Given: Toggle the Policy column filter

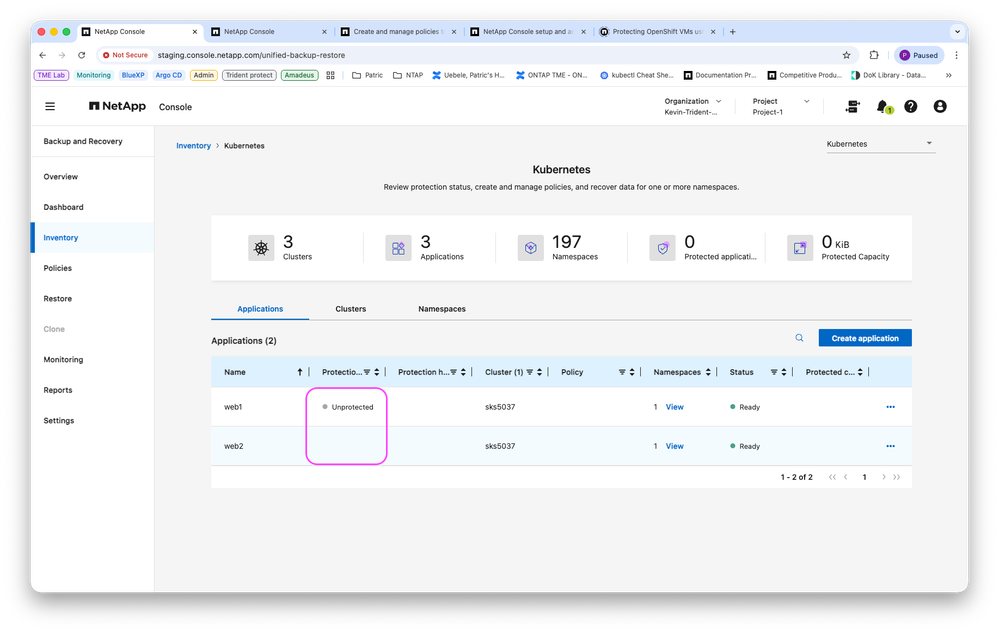Looking at the screenshot, I should 622,373.
